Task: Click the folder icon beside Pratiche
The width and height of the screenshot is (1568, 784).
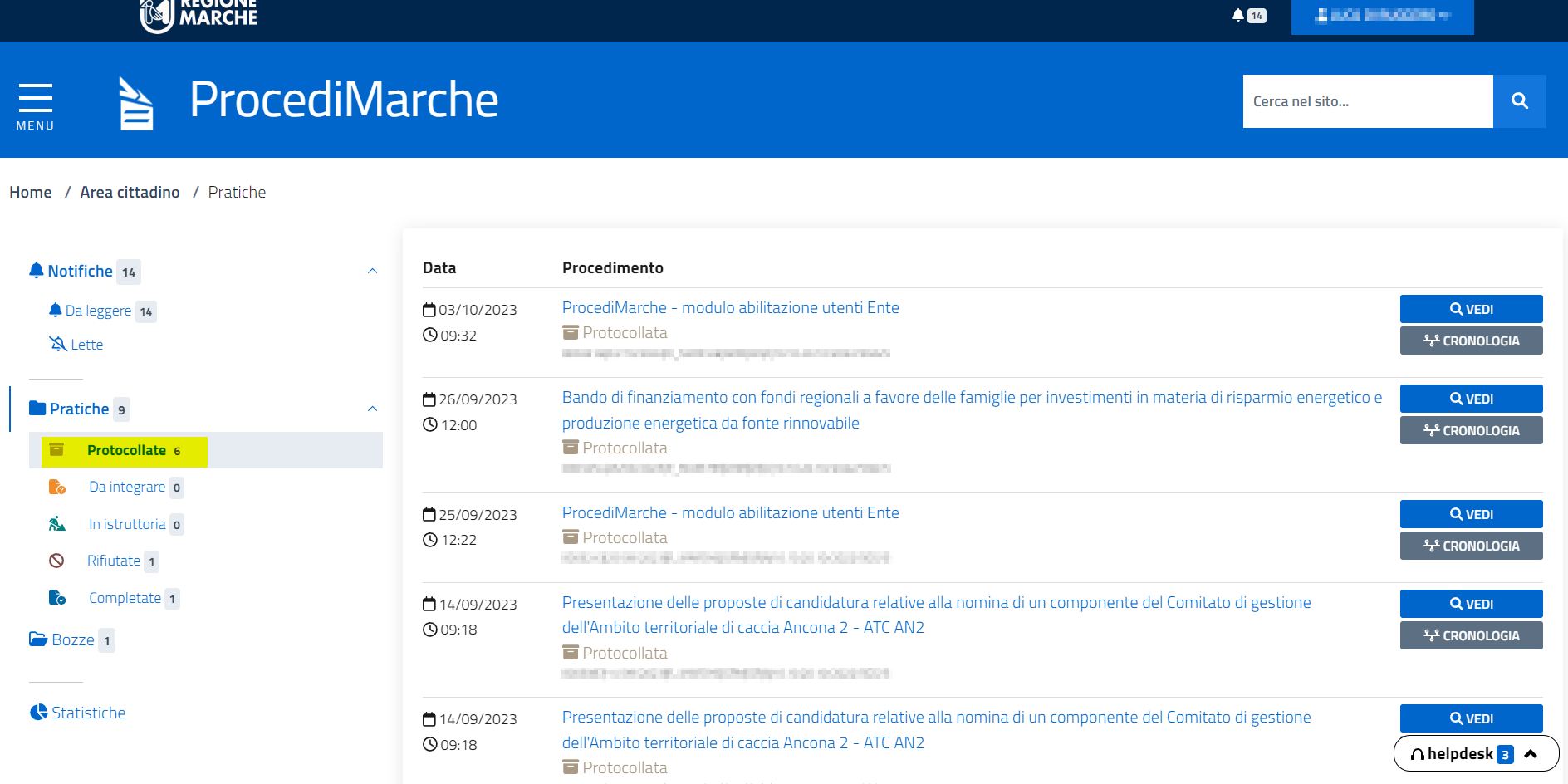Action: pos(37,408)
